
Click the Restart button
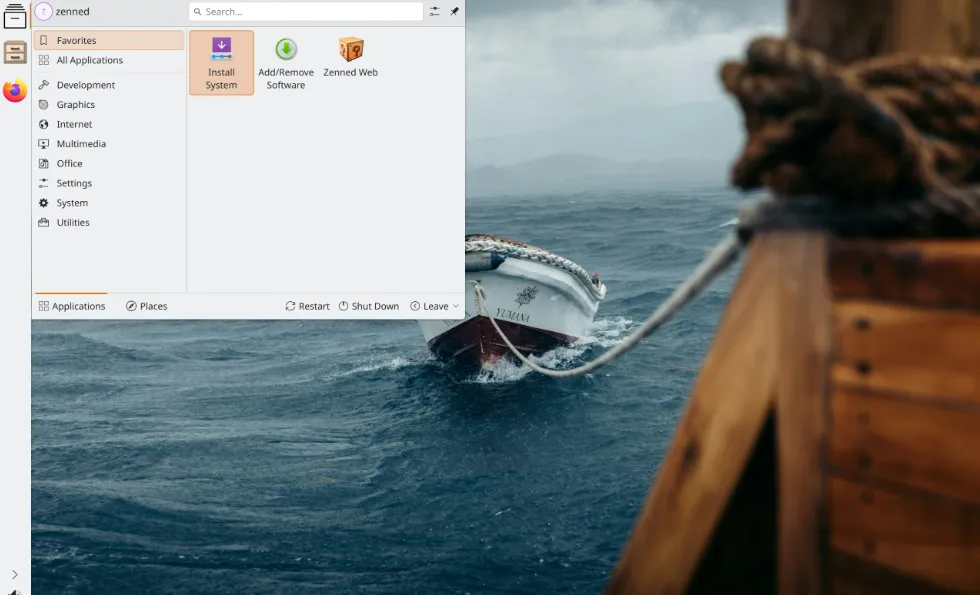click(306, 306)
